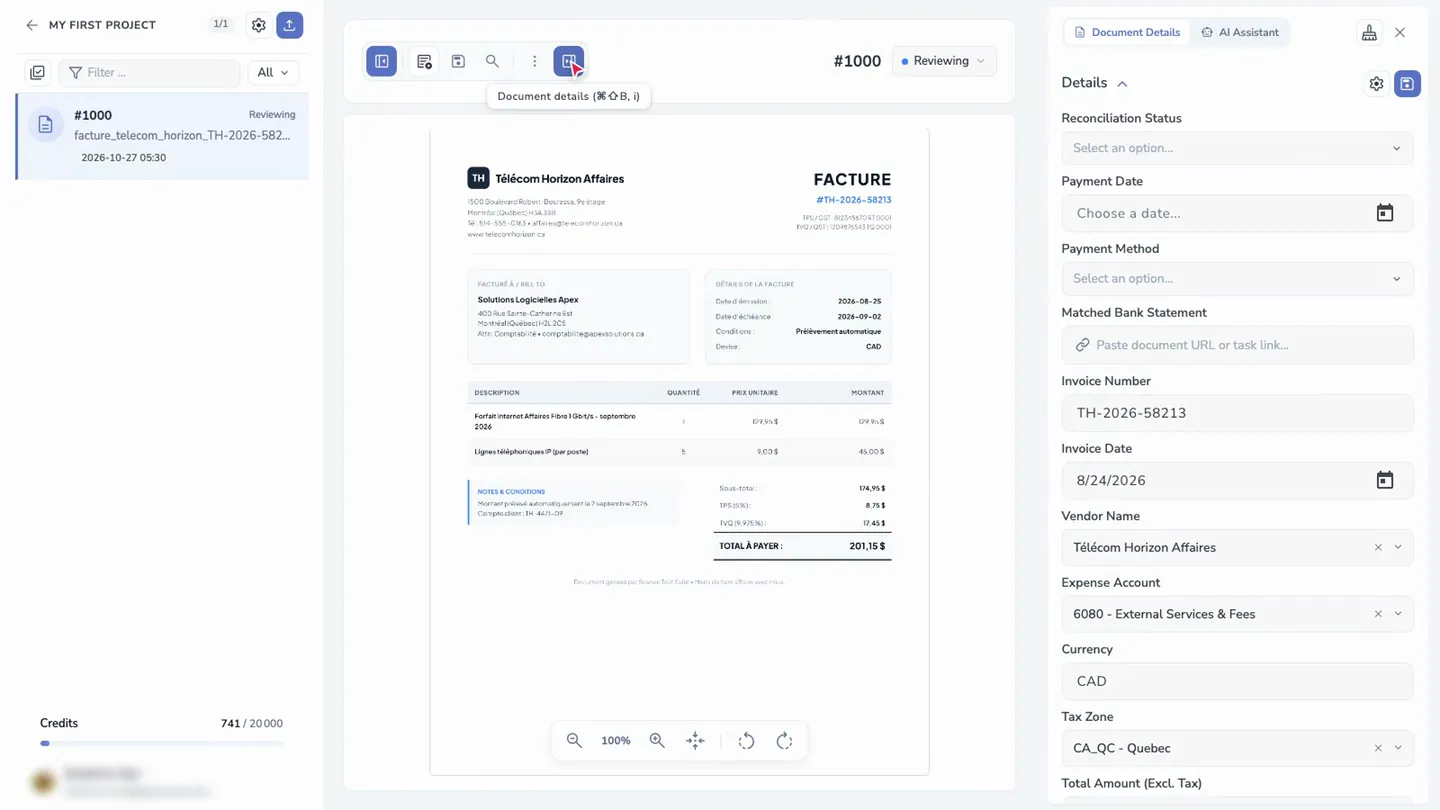This screenshot has width=1440, height=810.
Task: Zoom out of the document preview
Action: (x=574, y=741)
